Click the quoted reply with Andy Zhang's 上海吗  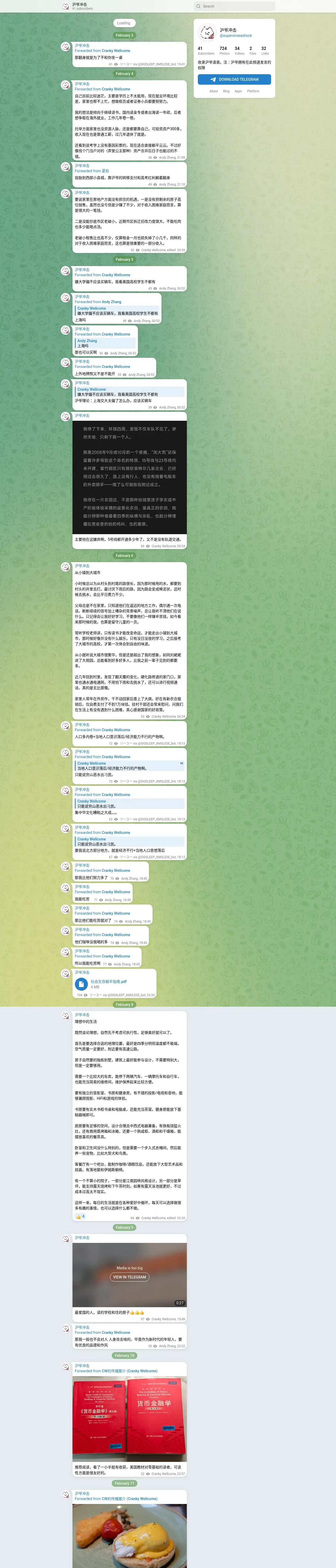pos(105,343)
